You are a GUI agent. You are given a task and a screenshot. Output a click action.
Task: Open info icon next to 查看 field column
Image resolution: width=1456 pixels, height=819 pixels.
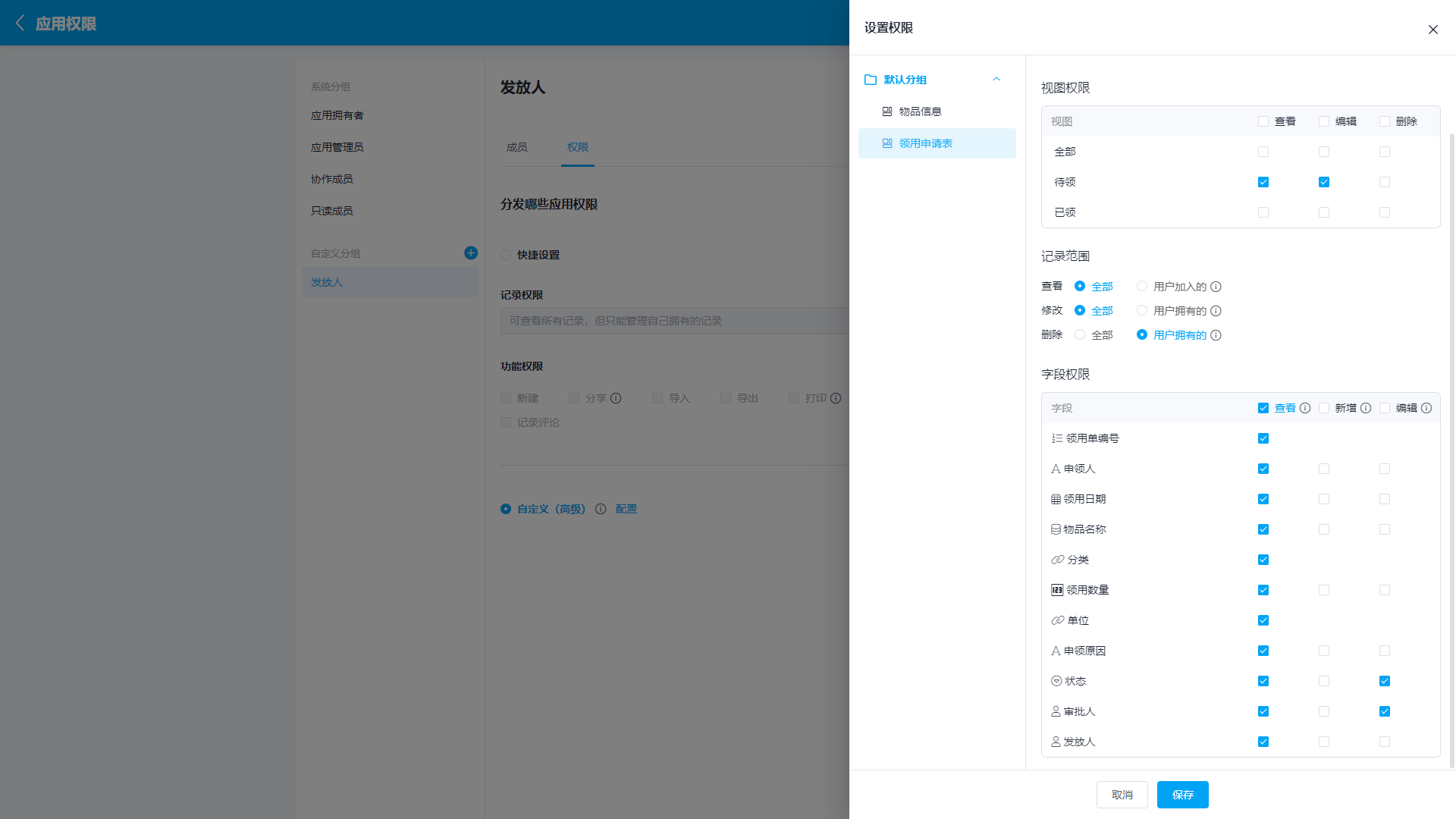[1305, 408]
